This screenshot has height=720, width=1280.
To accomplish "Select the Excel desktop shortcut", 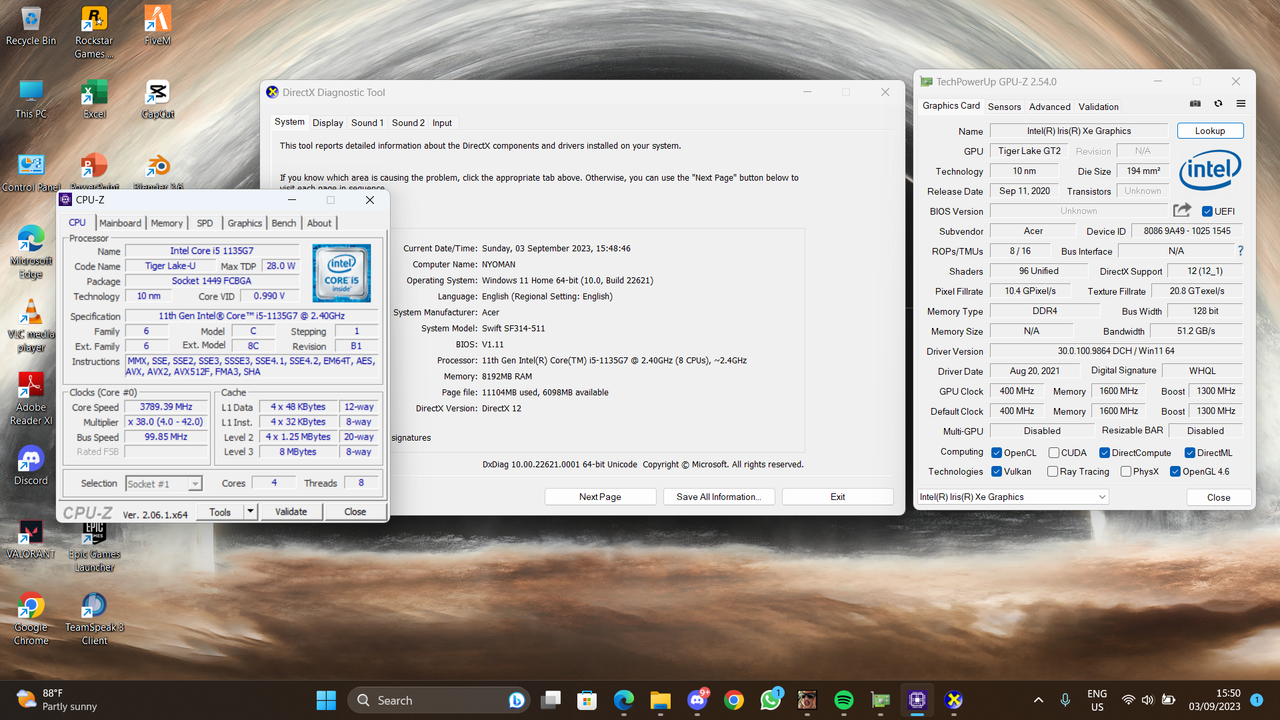I will coord(94,99).
